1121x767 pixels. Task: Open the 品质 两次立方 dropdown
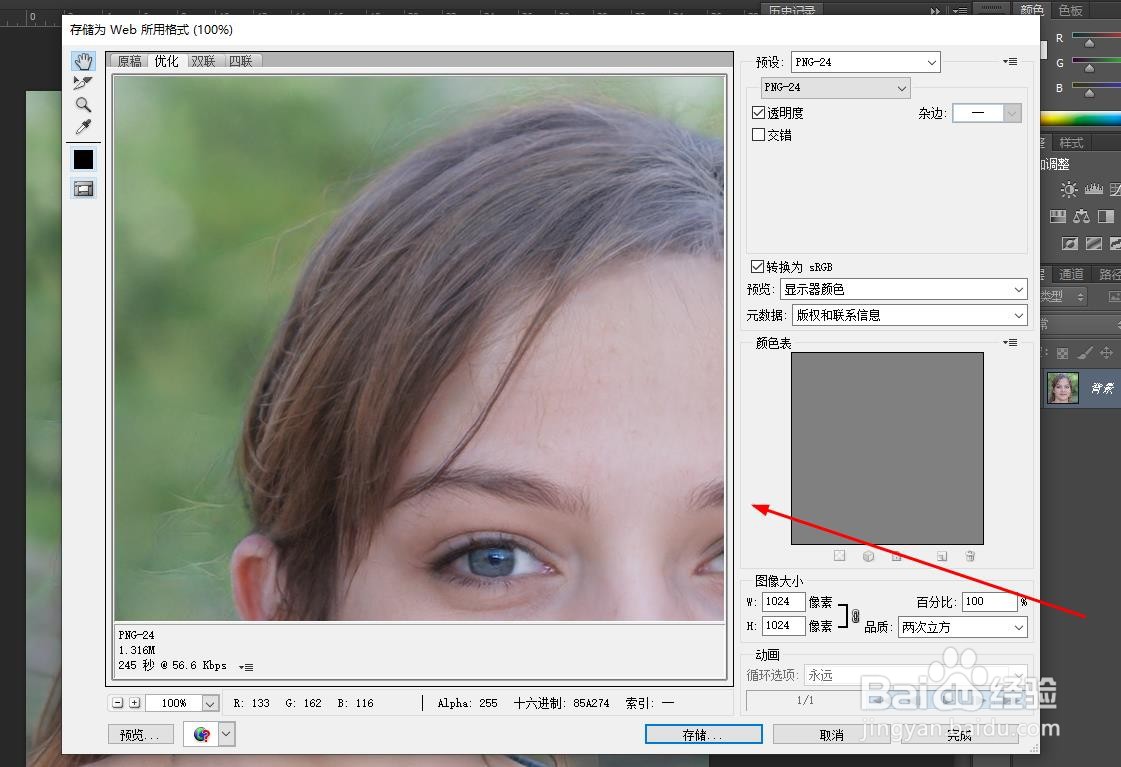tap(960, 626)
